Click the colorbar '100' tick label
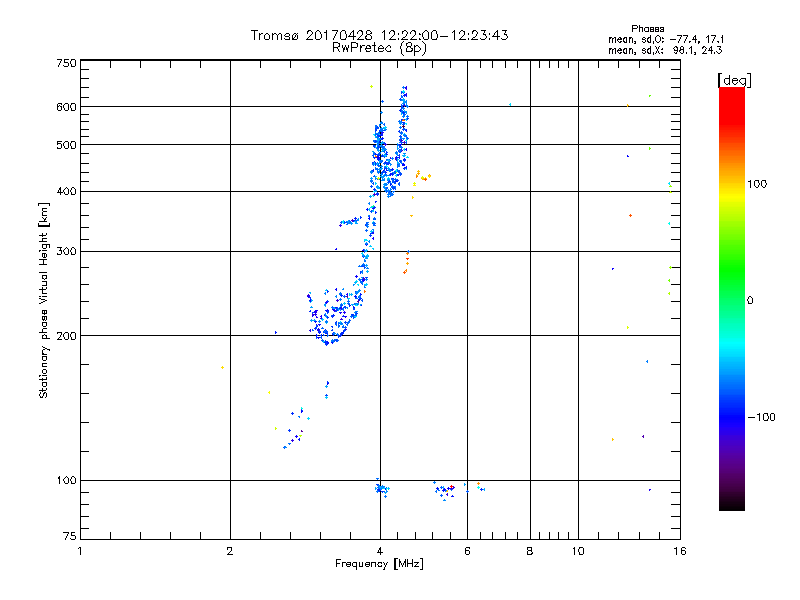The width and height of the screenshot is (800, 600). coord(757,184)
